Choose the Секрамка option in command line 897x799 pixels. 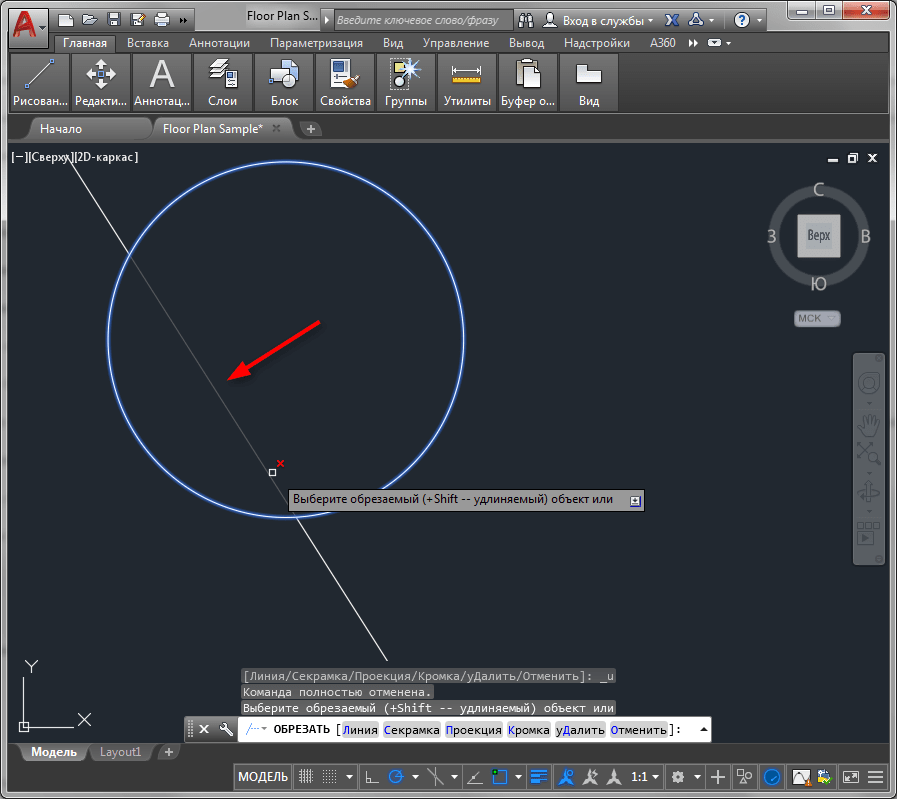coord(411,730)
